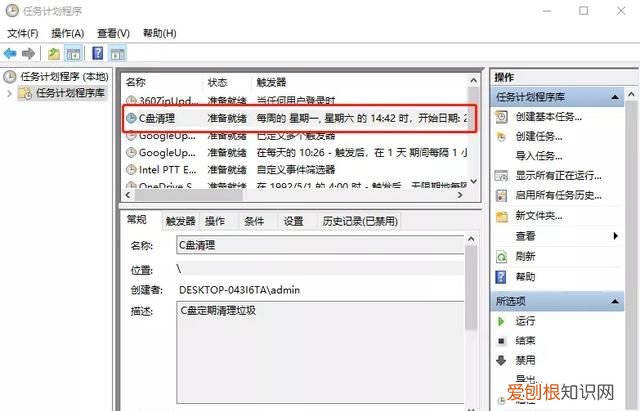Click the clock icon of Intel PTT task
640x411 pixels.
[131, 169]
